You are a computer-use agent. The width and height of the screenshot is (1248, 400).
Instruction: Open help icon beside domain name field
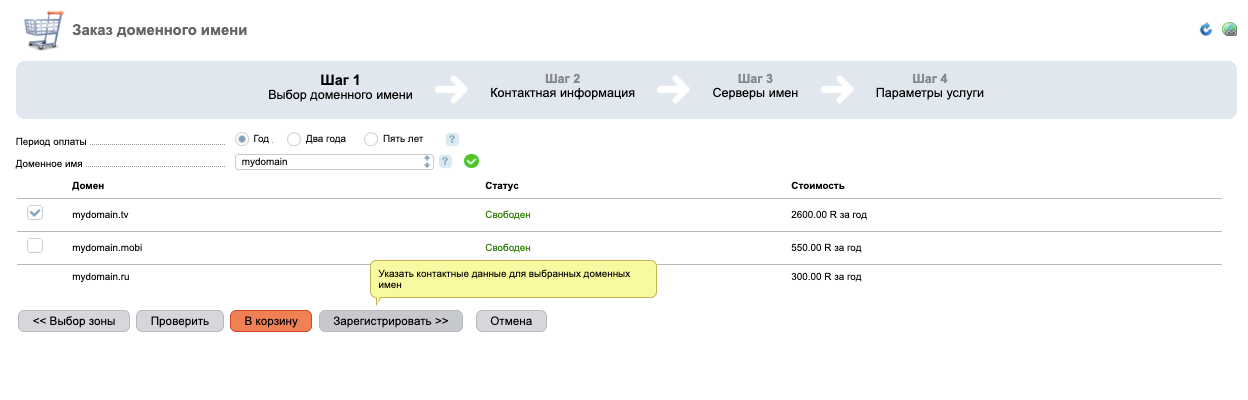click(445, 161)
